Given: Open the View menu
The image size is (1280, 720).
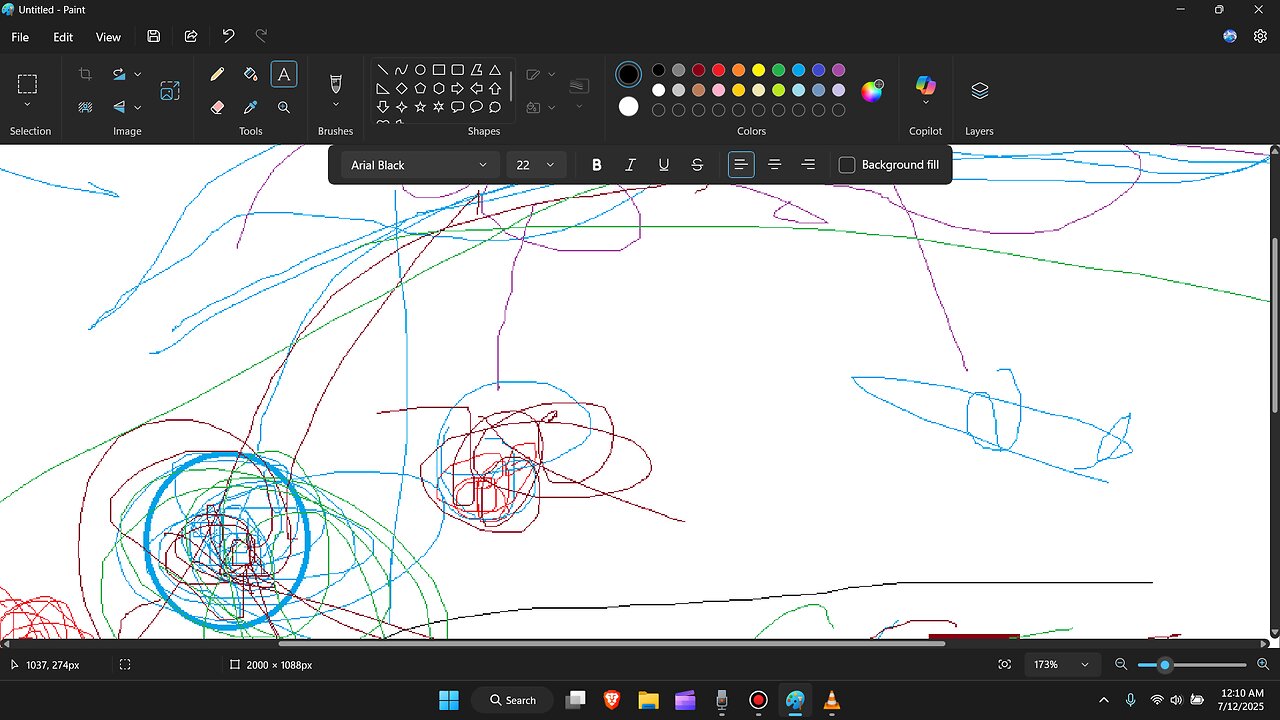Looking at the screenshot, I should pyautogui.click(x=108, y=37).
